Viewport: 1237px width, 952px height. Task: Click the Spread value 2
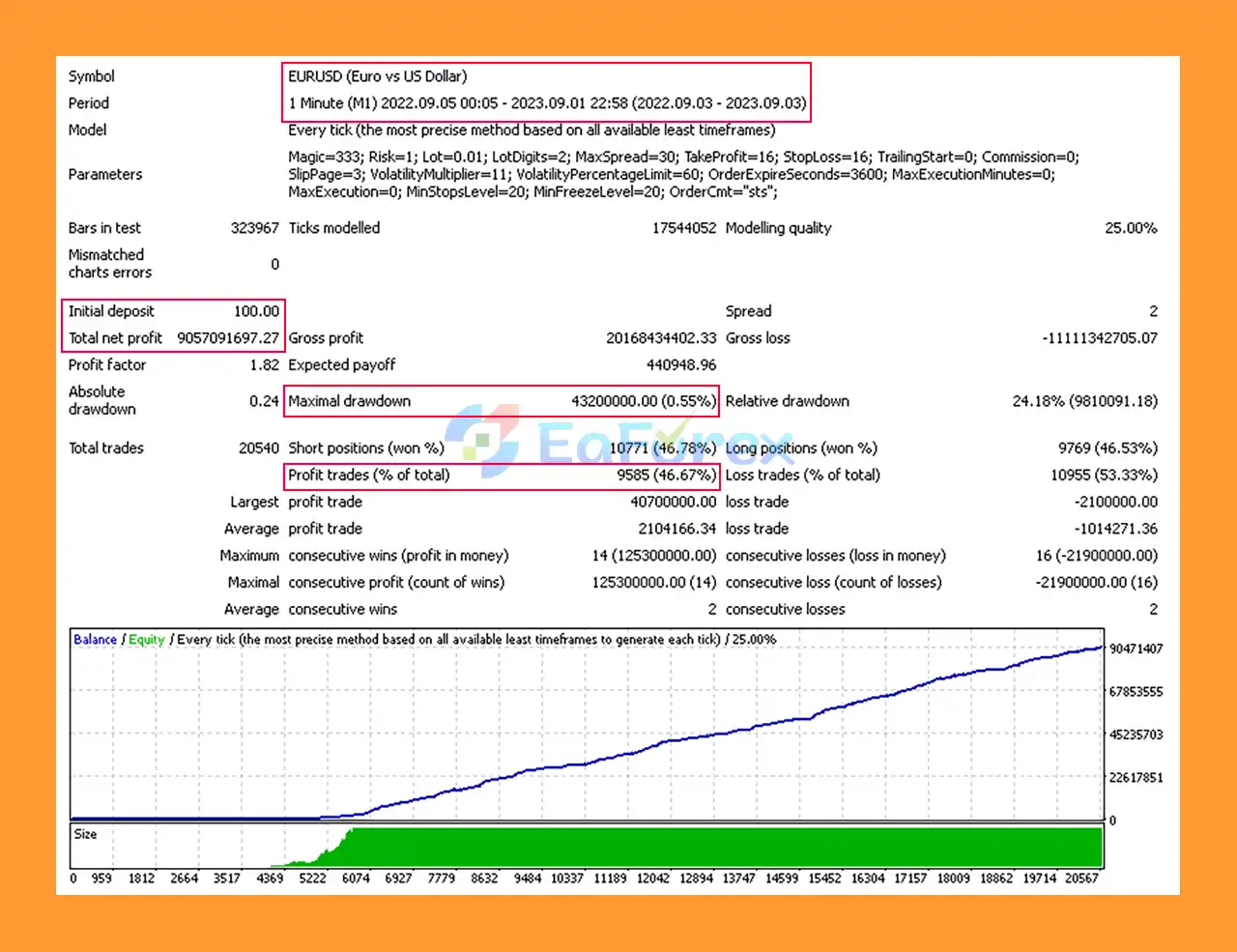[1152, 311]
